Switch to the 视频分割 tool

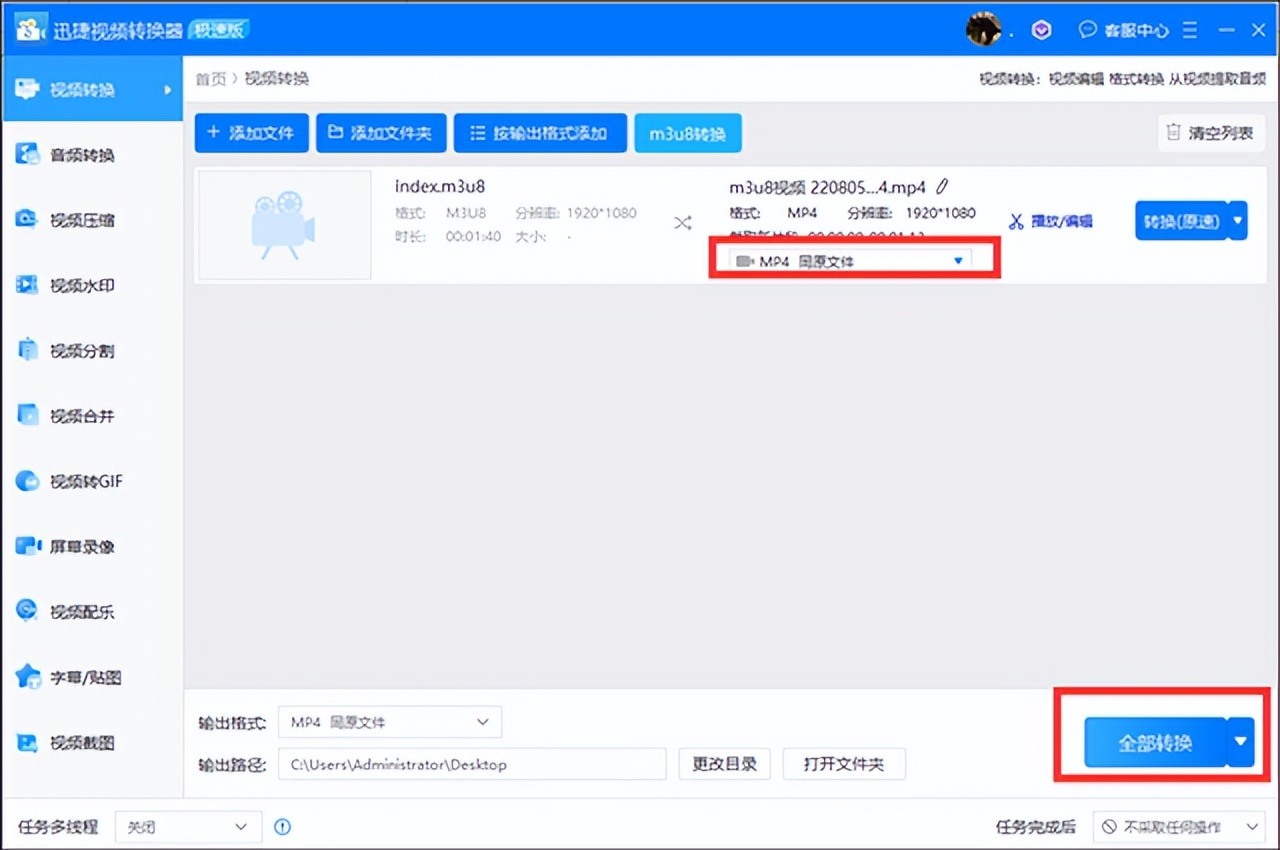point(70,350)
